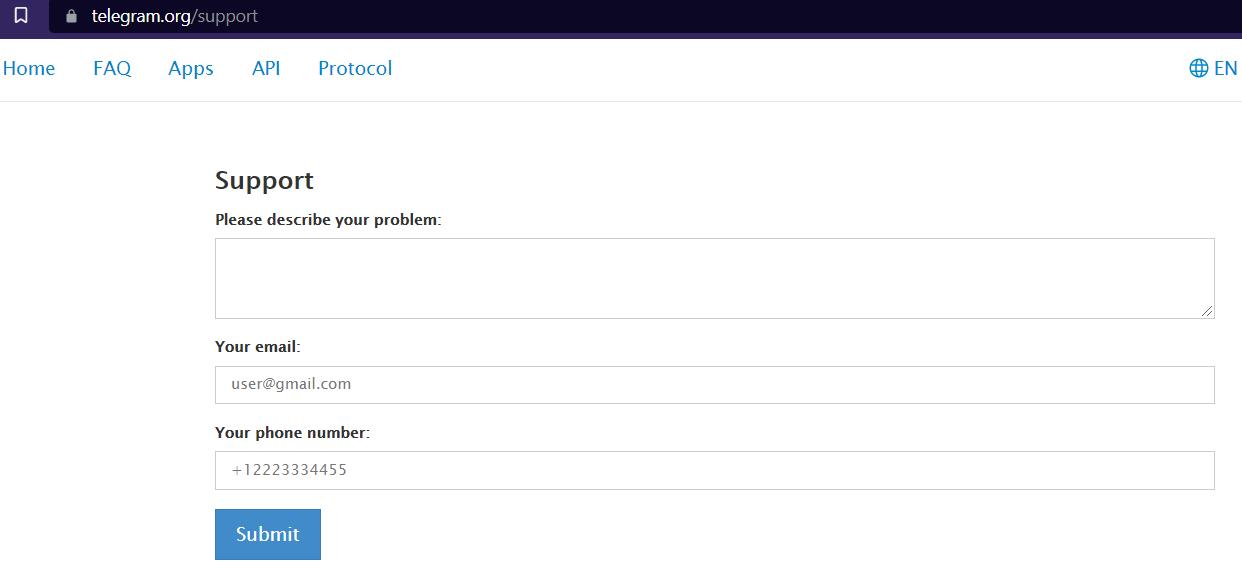This screenshot has width=1242, height=573.
Task: Click the Support page heading
Action: coord(264,180)
